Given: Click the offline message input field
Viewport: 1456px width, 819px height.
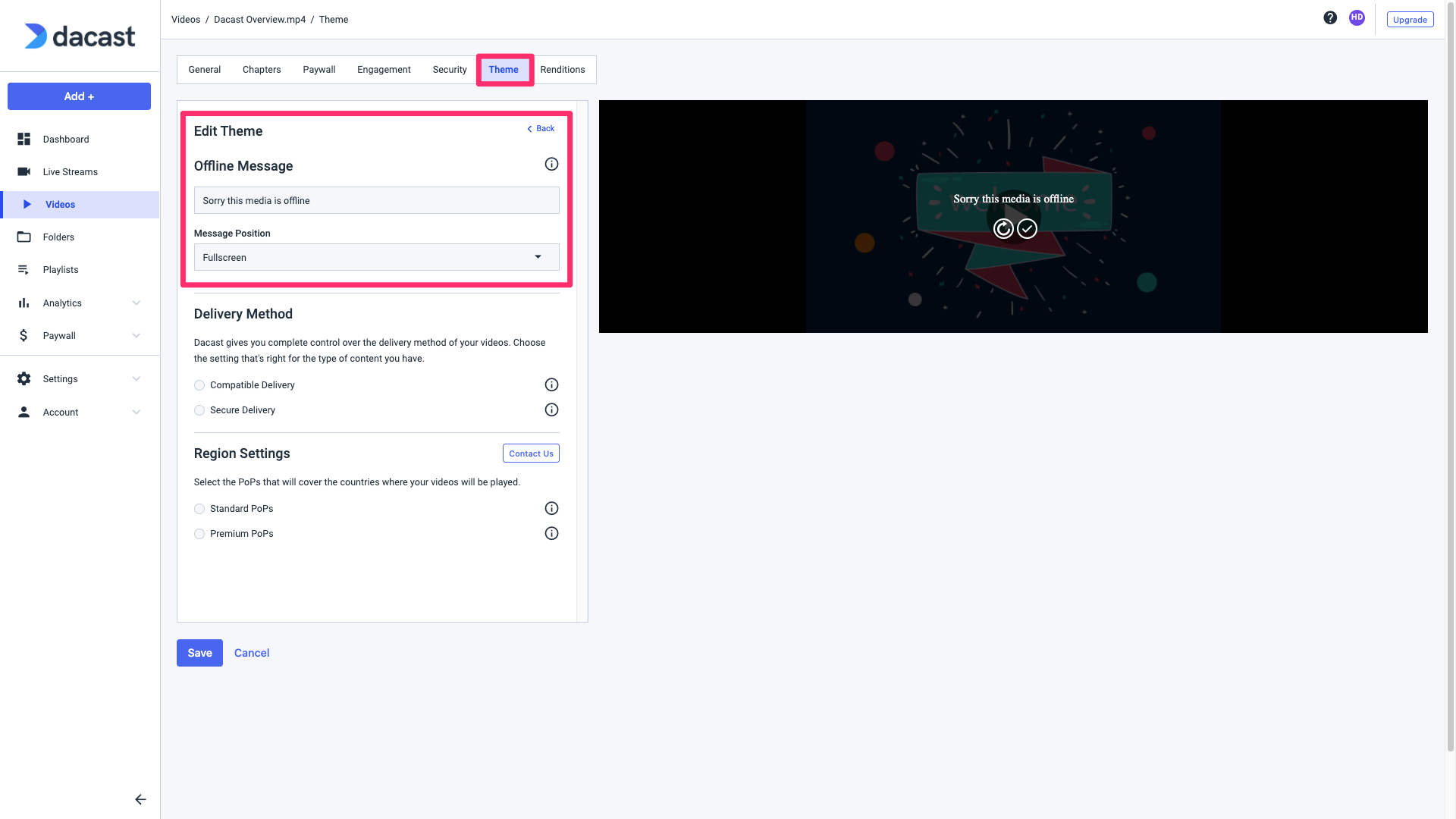Looking at the screenshot, I should point(376,200).
